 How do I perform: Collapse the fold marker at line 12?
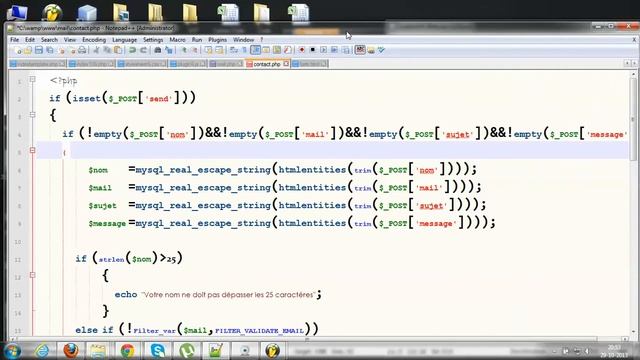click(32, 276)
